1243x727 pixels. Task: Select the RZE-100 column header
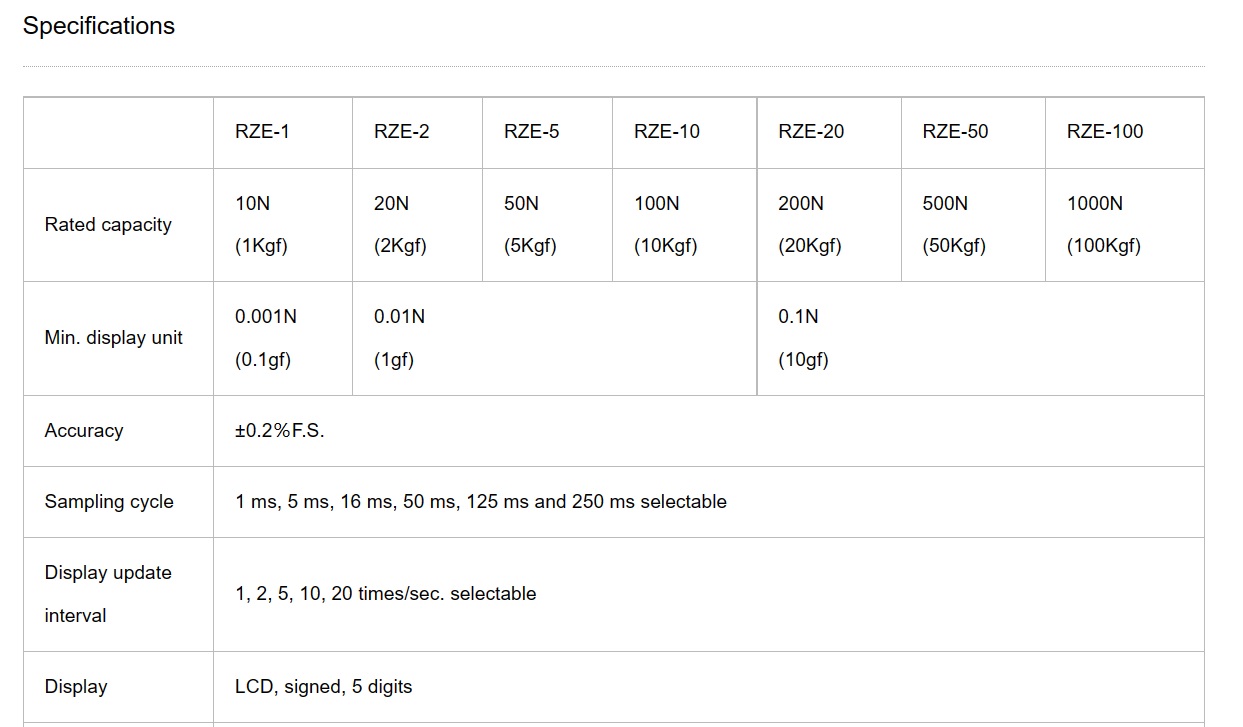click(1105, 132)
